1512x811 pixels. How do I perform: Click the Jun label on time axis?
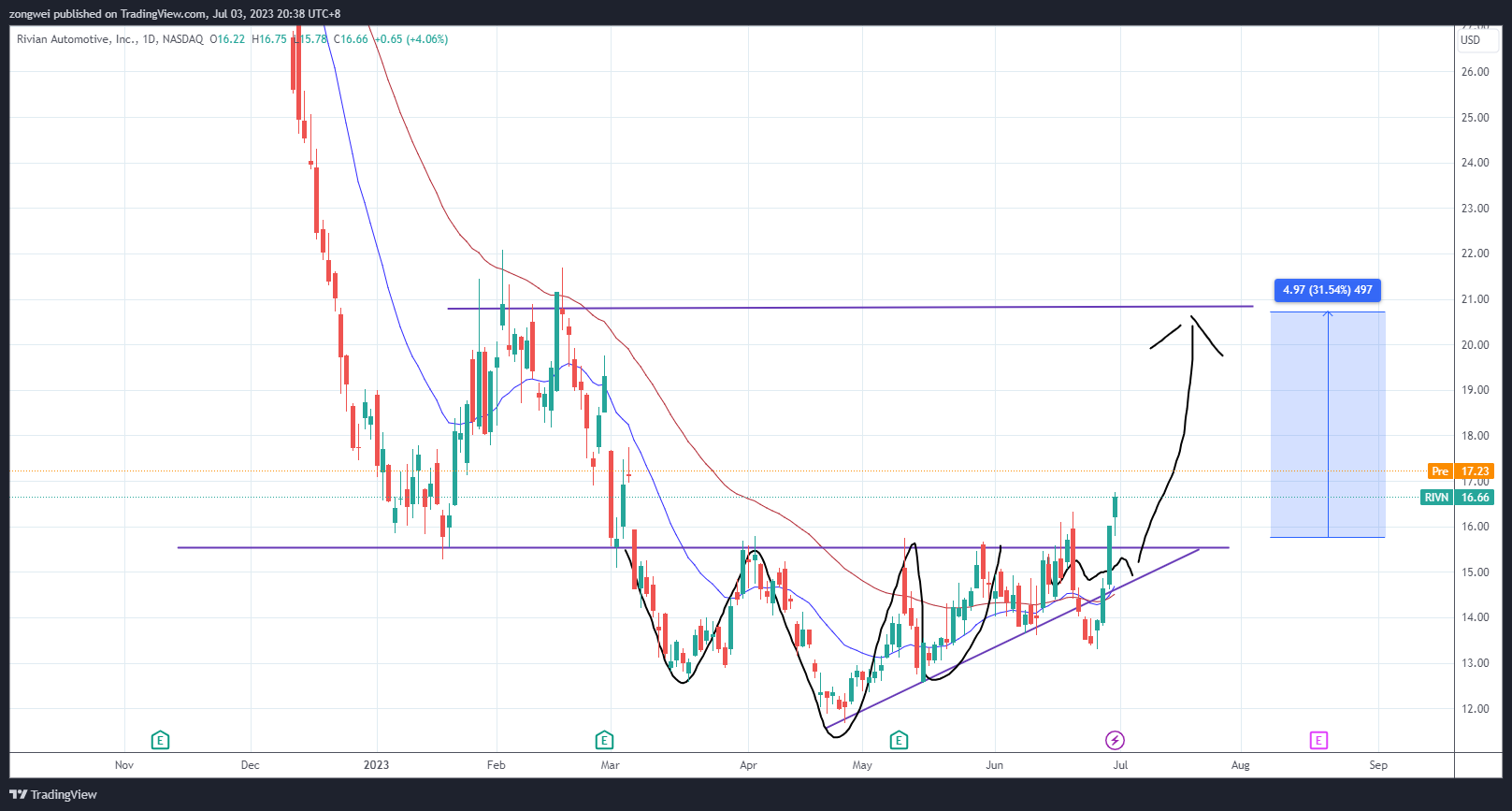pyautogui.click(x=994, y=765)
